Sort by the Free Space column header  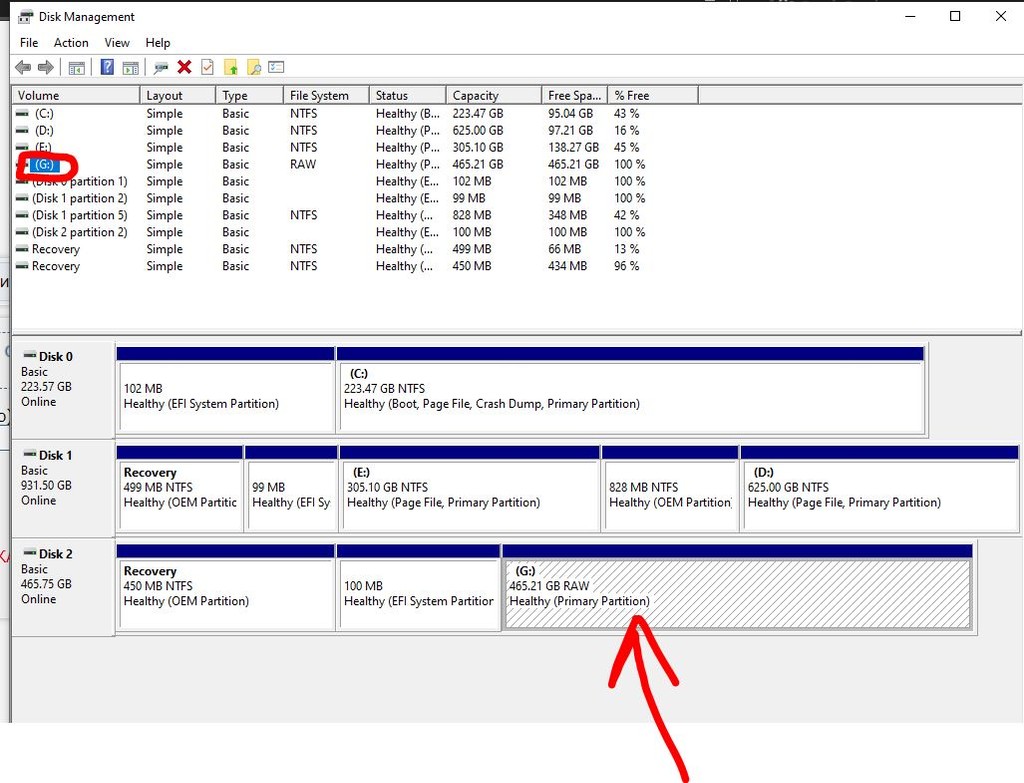[575, 95]
